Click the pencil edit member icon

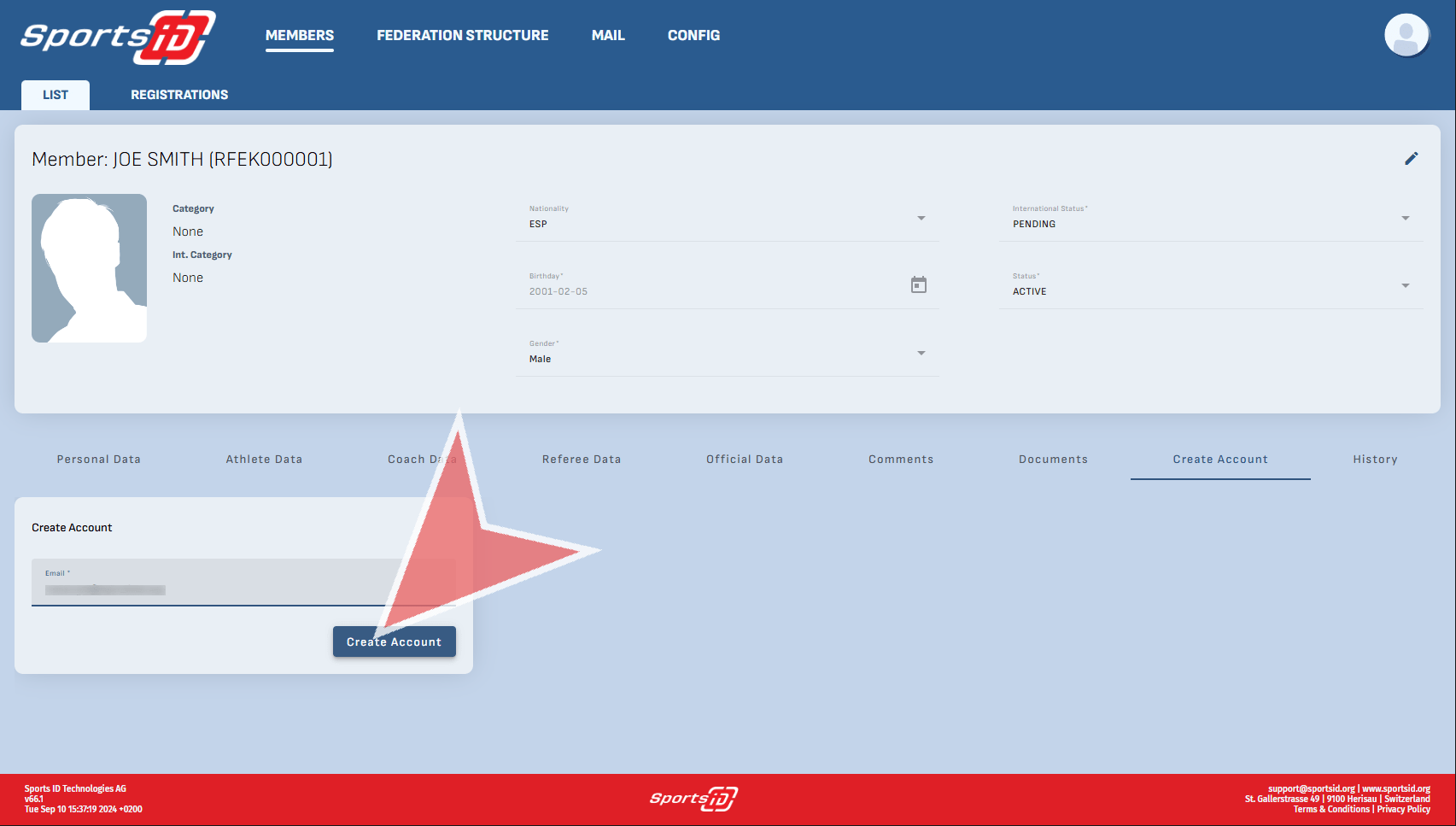1411,159
